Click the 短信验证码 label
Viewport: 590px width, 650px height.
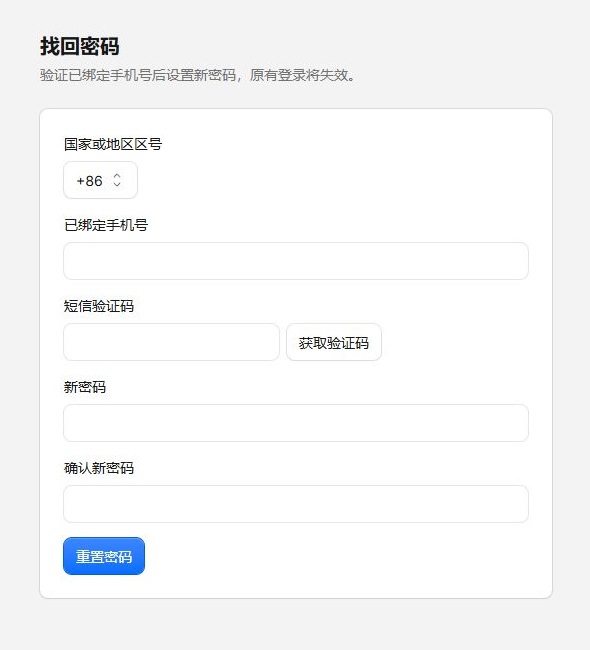point(99,306)
